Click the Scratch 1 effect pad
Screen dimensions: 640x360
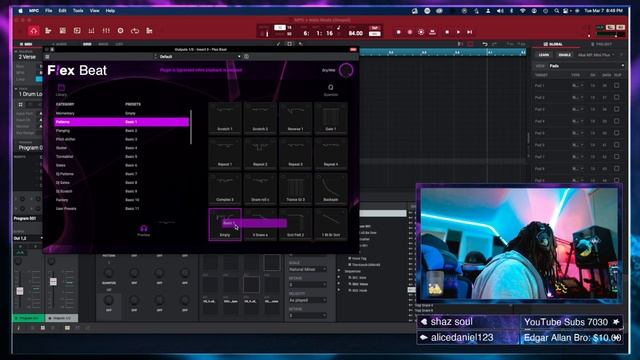click(x=225, y=118)
